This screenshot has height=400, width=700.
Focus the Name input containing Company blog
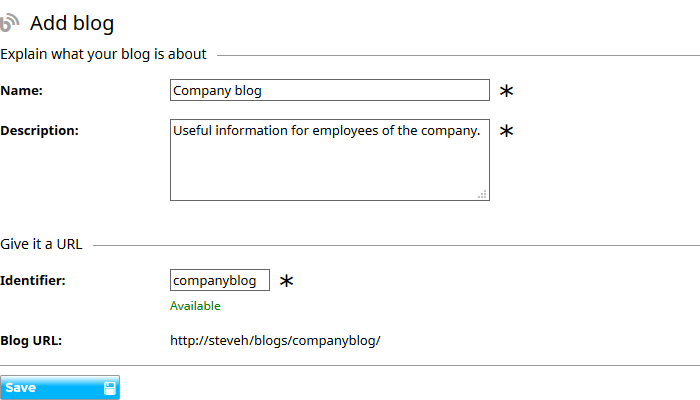330,90
